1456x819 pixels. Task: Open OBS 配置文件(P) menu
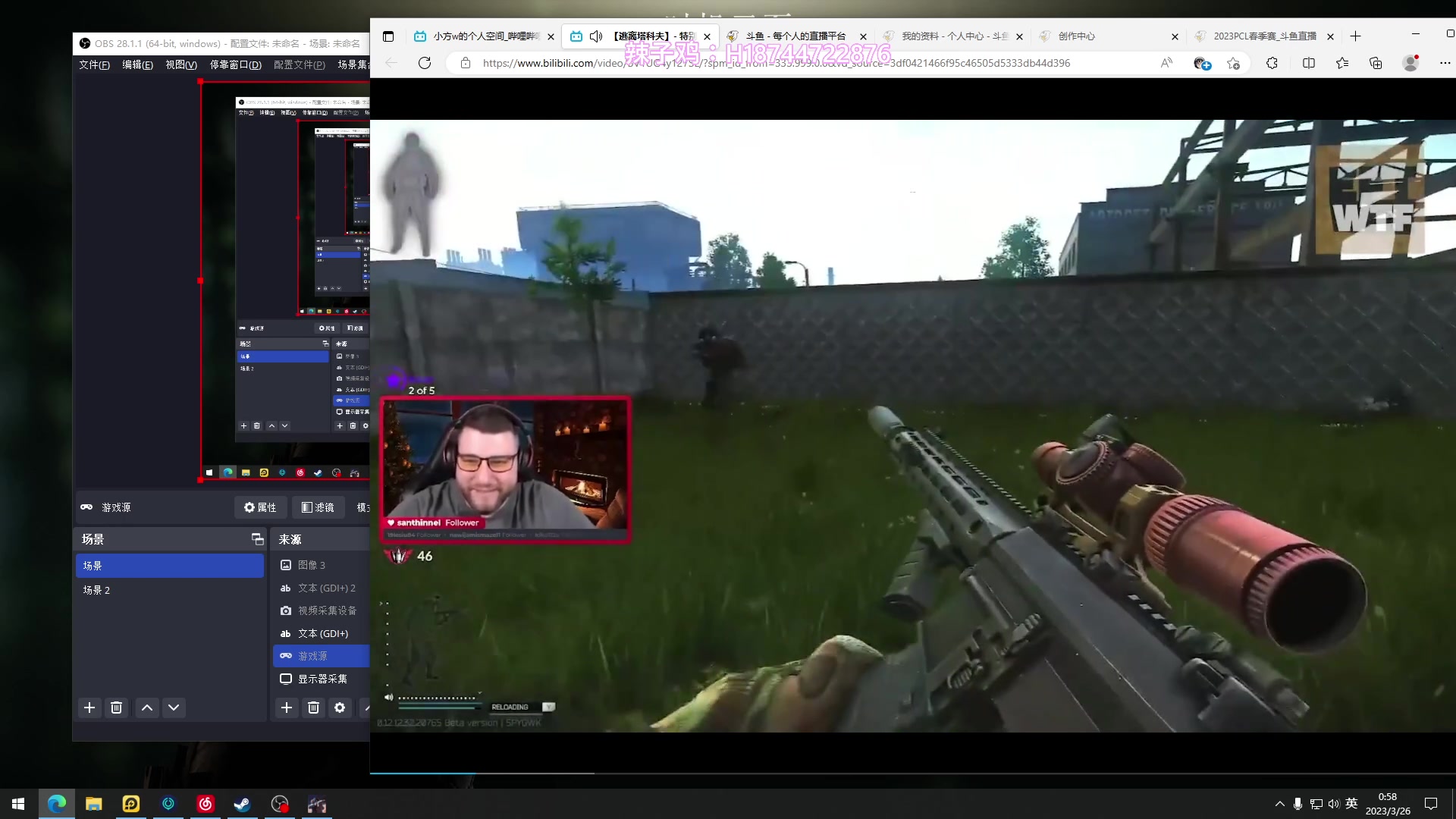[299, 64]
